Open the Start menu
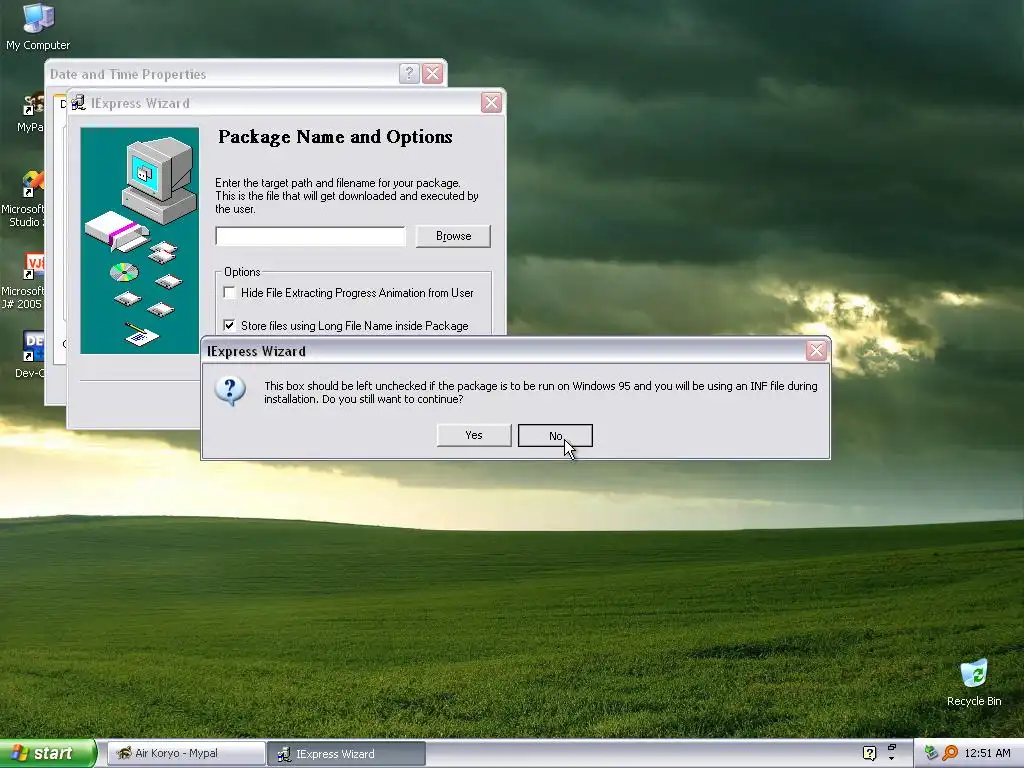Screen dimensions: 1024x768 48,753
